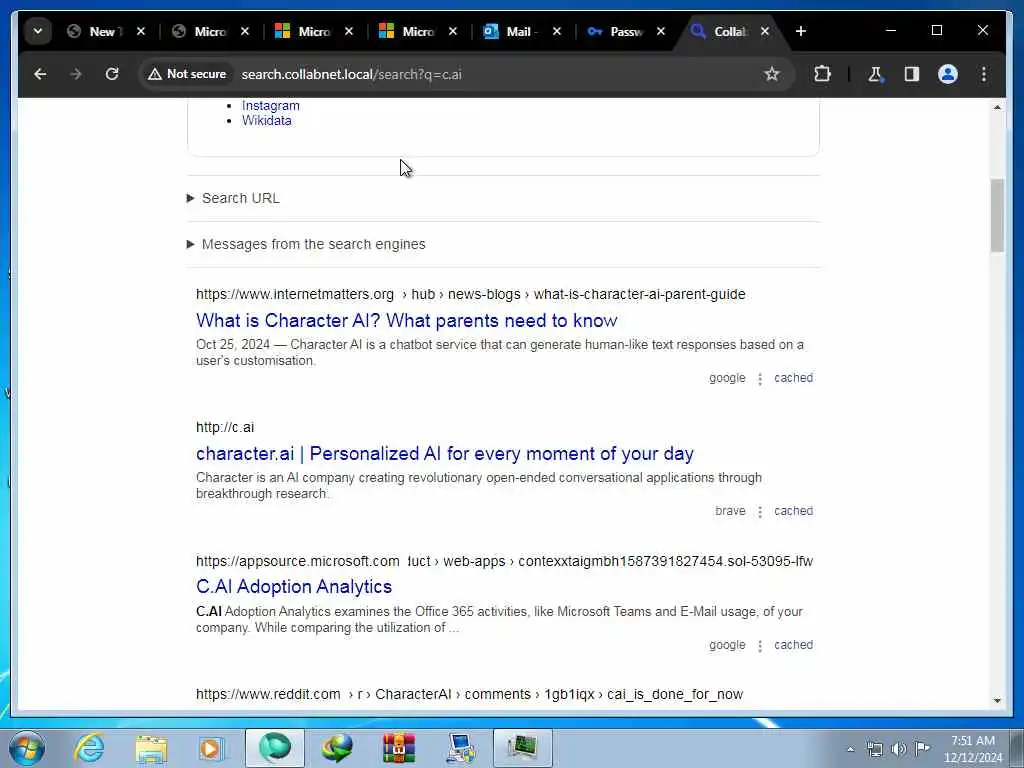Click the scrollbar down arrow
The image size is (1024, 768).
coord(997,701)
